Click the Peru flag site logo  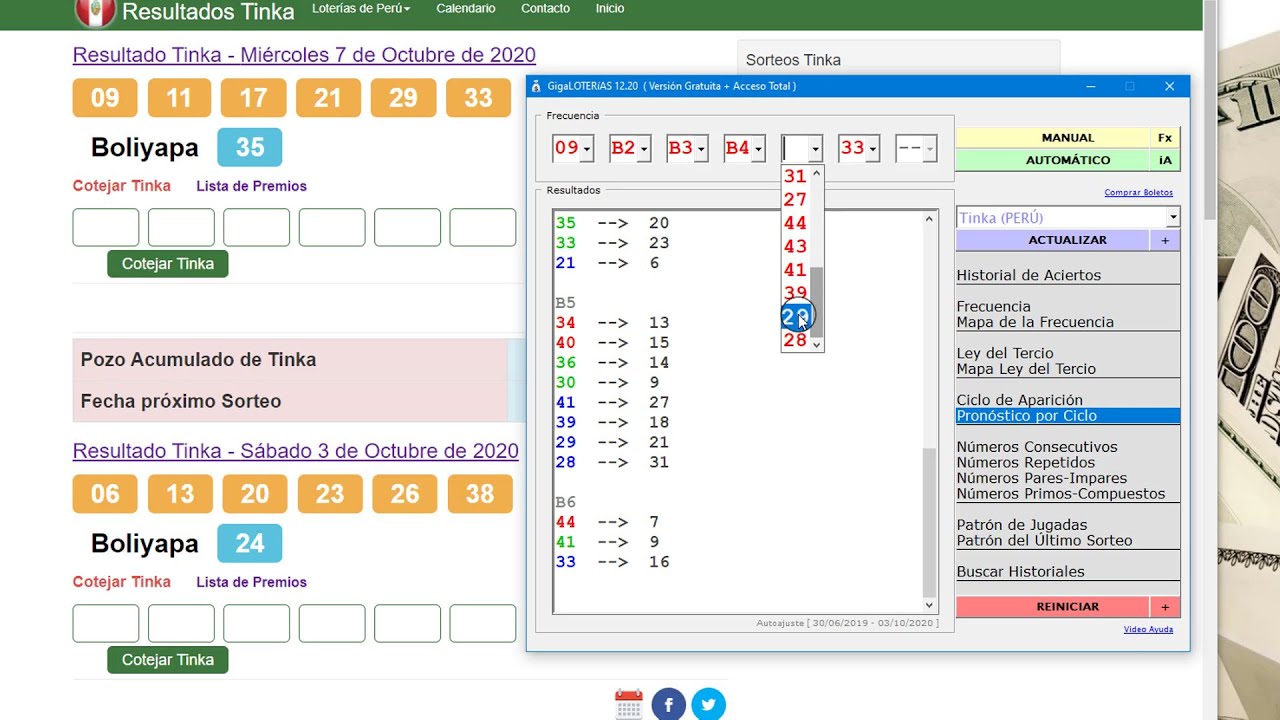tap(95, 12)
